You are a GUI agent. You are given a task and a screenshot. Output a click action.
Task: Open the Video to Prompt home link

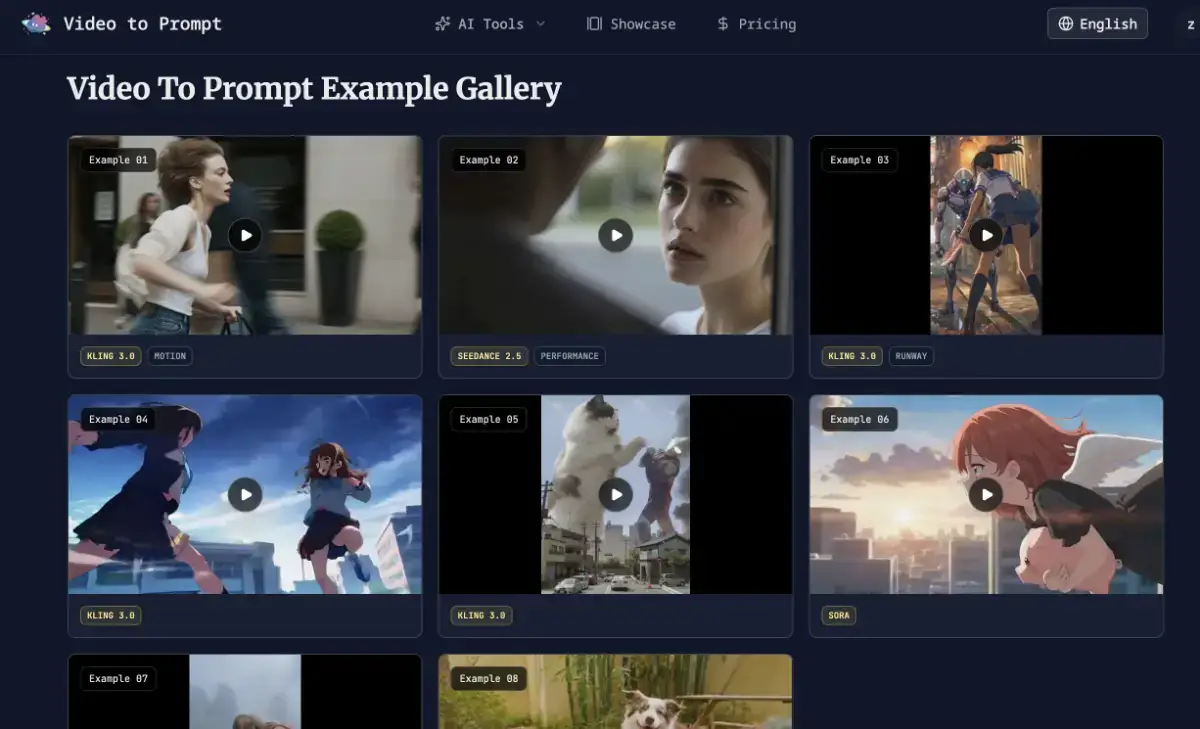pyautogui.click(x=121, y=23)
